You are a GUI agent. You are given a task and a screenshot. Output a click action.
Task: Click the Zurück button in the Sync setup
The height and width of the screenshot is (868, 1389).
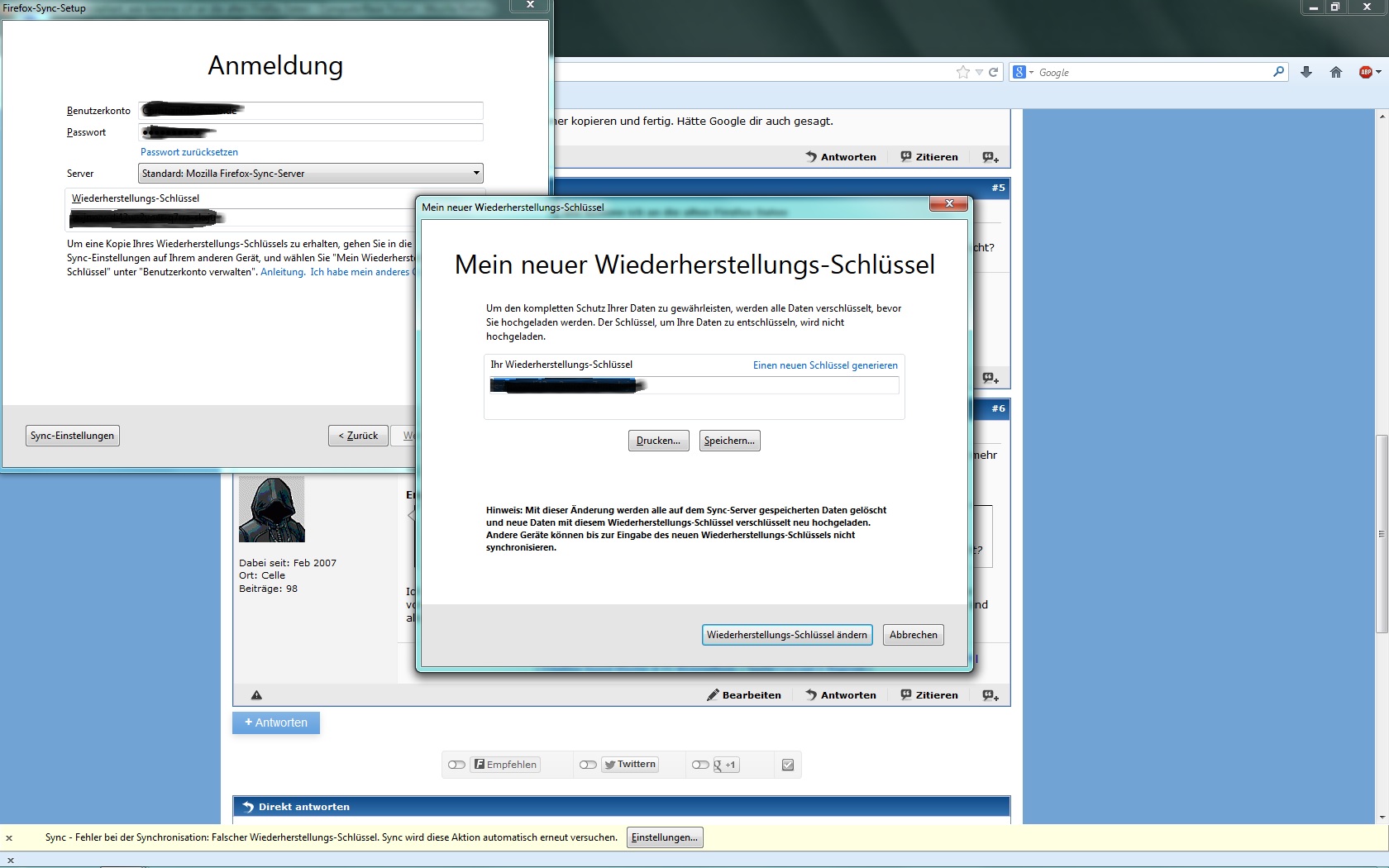[x=358, y=436]
